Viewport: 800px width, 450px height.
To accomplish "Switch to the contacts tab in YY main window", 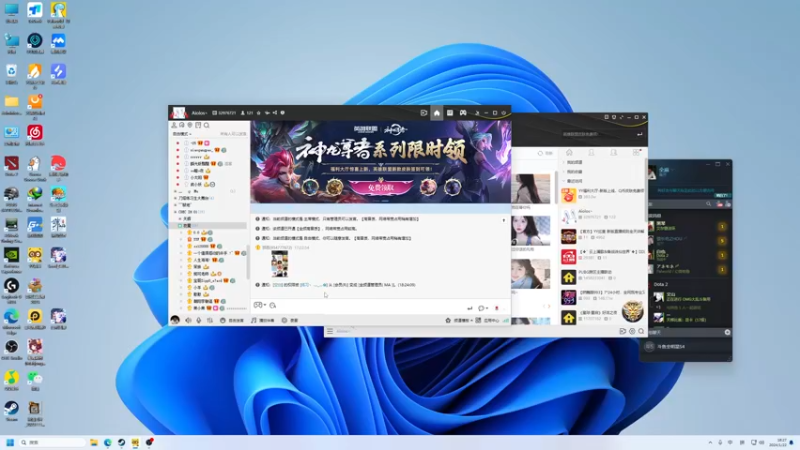I will pyautogui.click(x=591, y=153).
